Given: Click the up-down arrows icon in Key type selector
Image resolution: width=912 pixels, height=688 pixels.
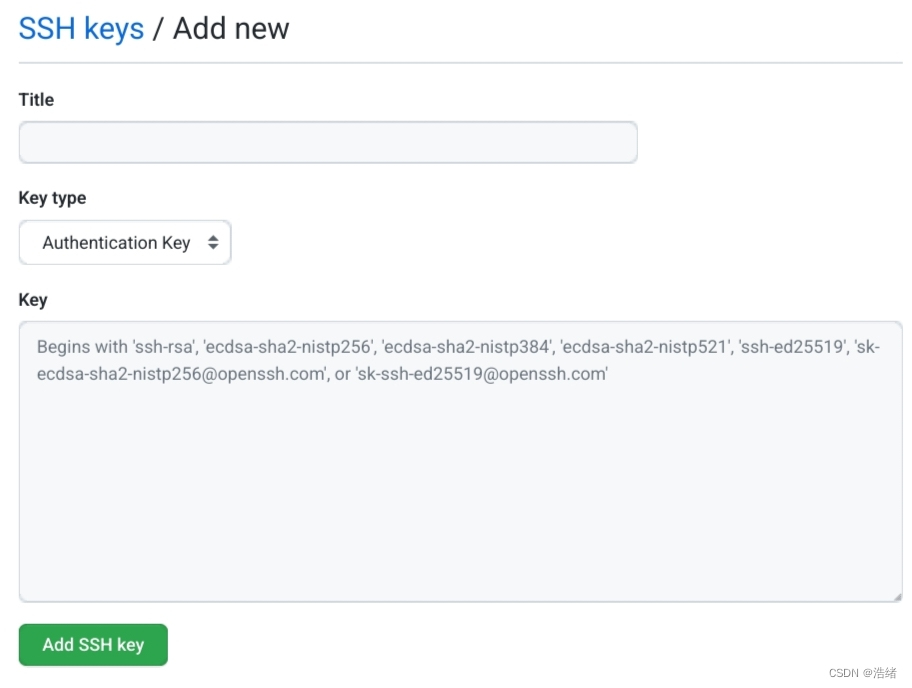Looking at the screenshot, I should coord(213,243).
